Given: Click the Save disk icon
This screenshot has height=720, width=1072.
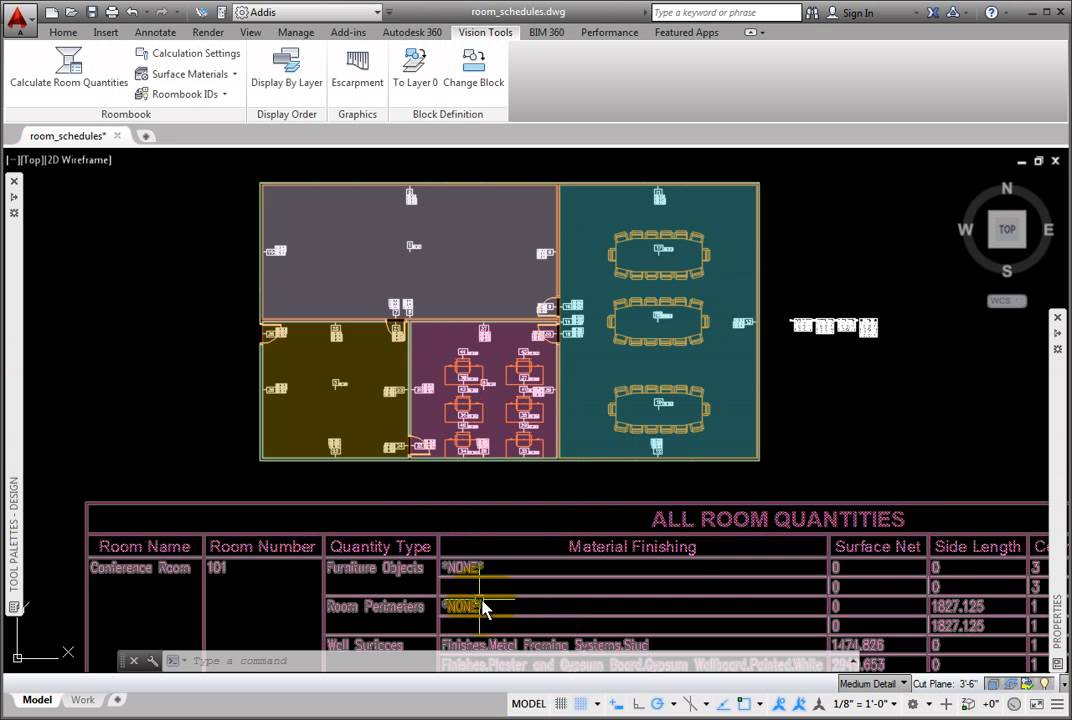Looking at the screenshot, I should (92, 12).
